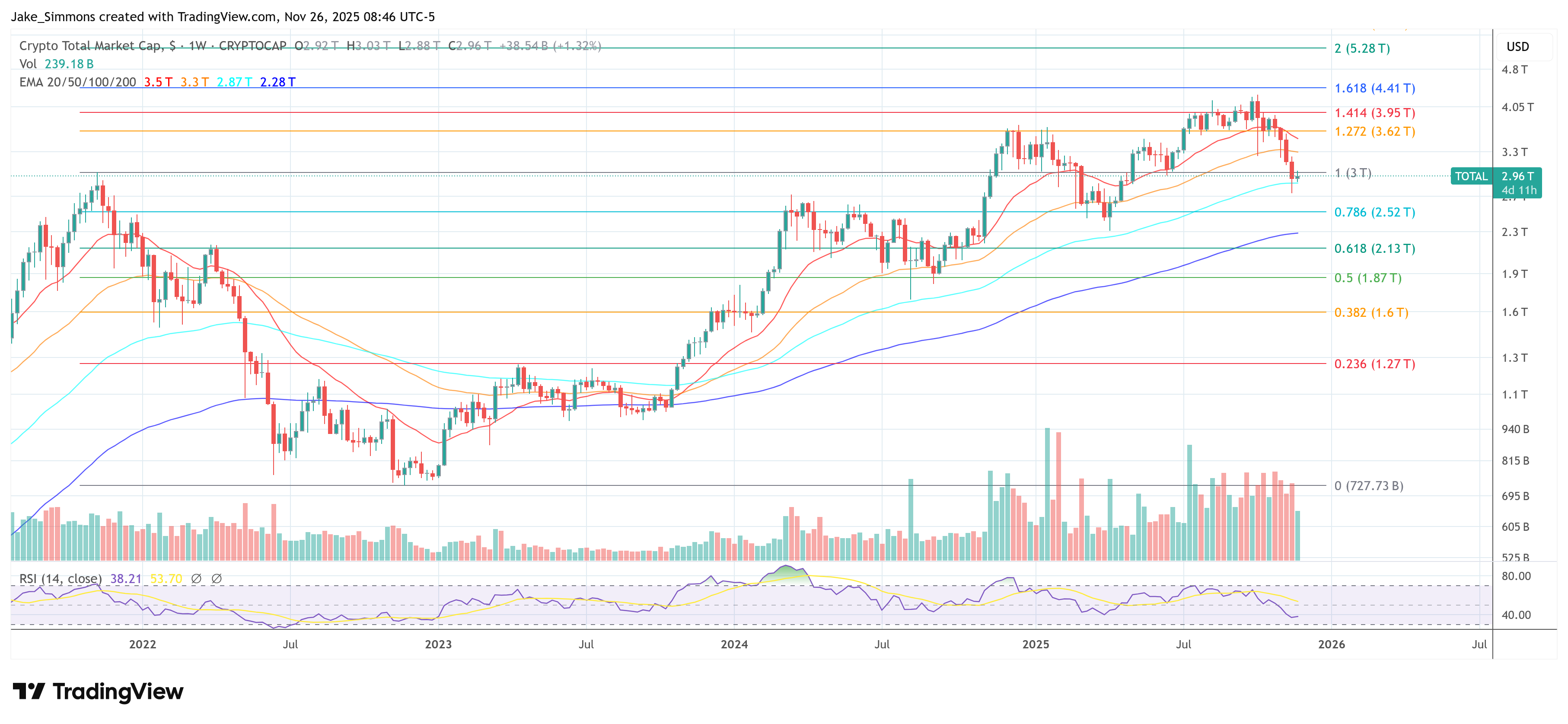Viewport: 1568px width, 724px height.
Task: Click the 2026 label on time axis
Action: (1331, 644)
